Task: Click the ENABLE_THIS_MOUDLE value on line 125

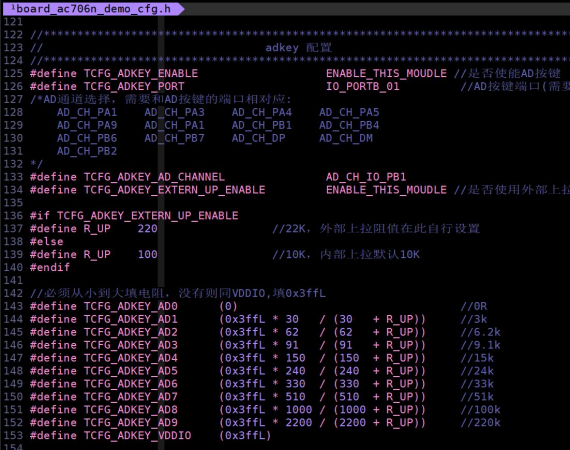Action: tap(386, 73)
